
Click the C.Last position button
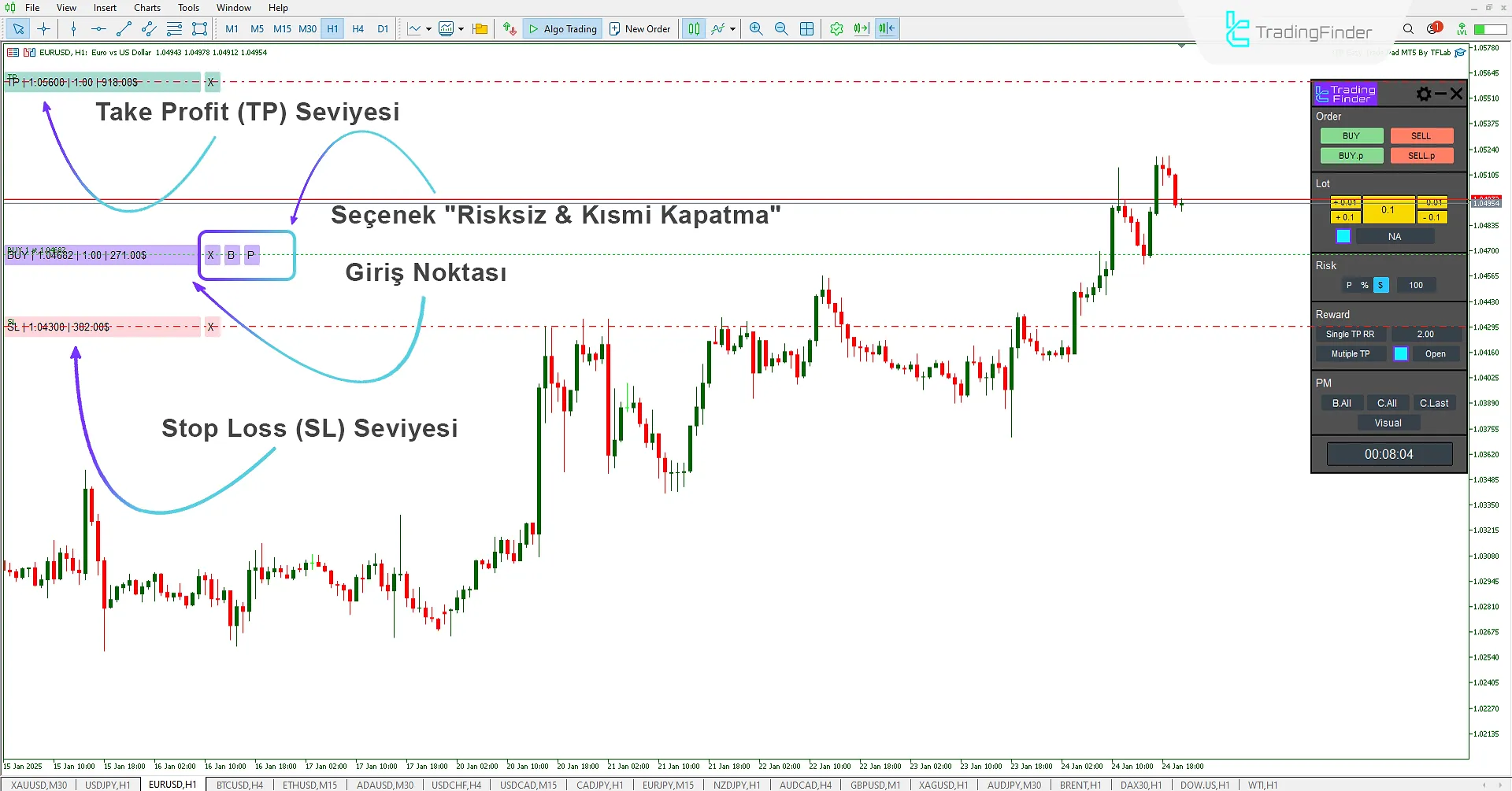coord(1434,402)
